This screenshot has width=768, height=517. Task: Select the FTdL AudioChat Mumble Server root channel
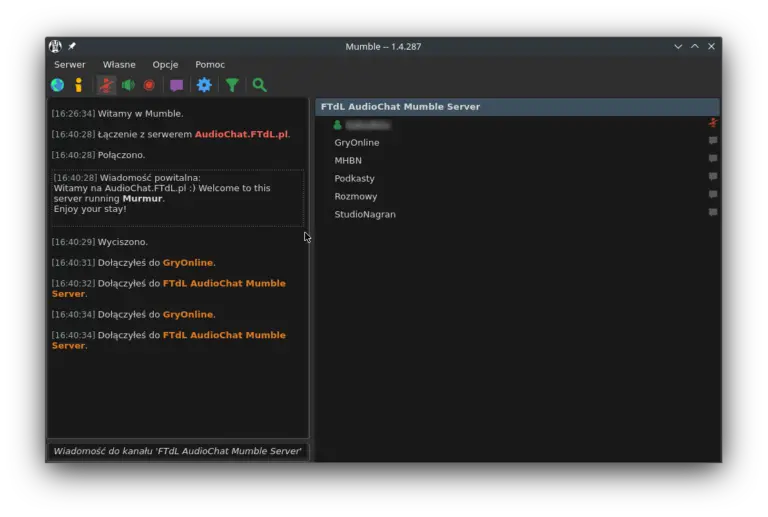click(517, 107)
